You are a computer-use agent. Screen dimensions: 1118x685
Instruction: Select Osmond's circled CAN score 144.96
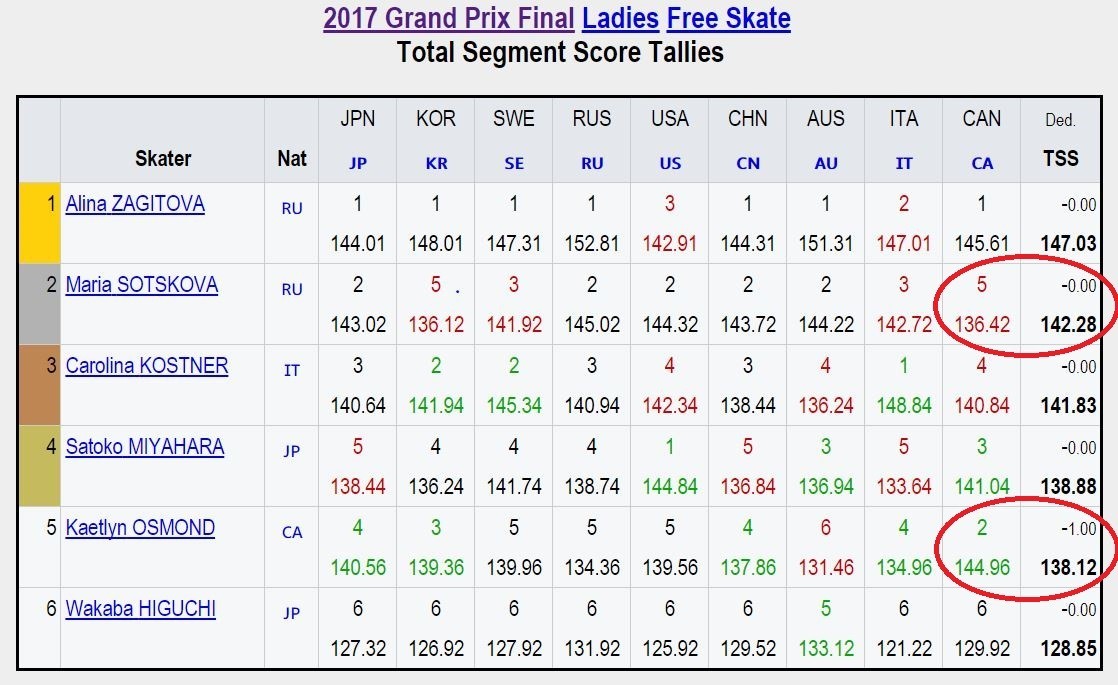[982, 567]
